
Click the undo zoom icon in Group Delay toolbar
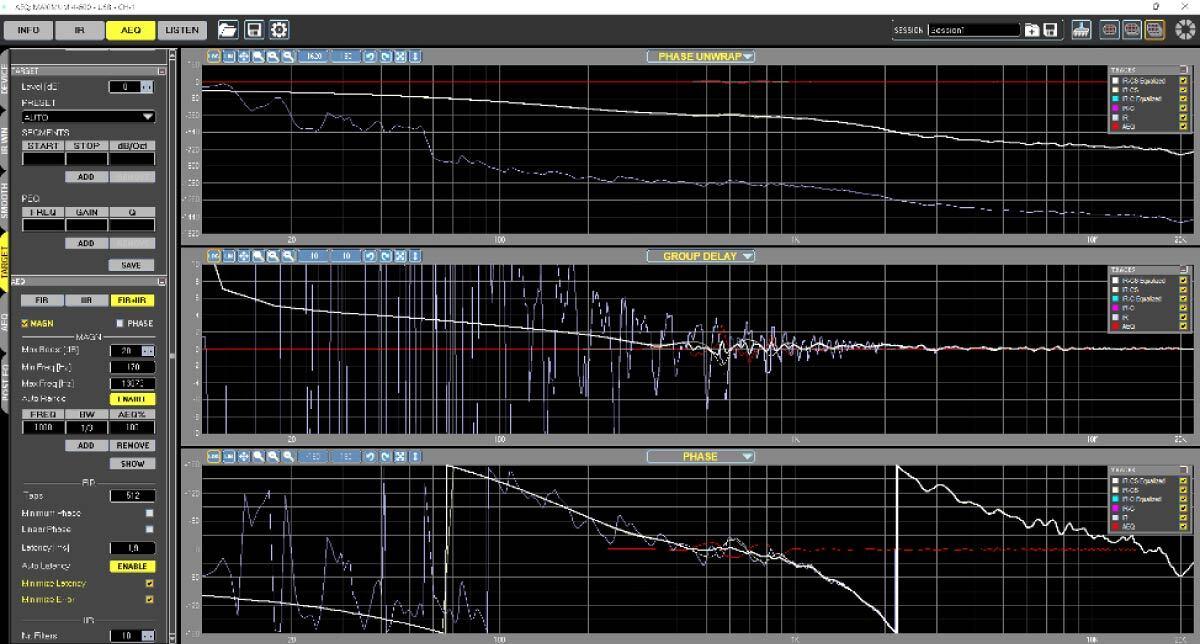tap(370, 256)
